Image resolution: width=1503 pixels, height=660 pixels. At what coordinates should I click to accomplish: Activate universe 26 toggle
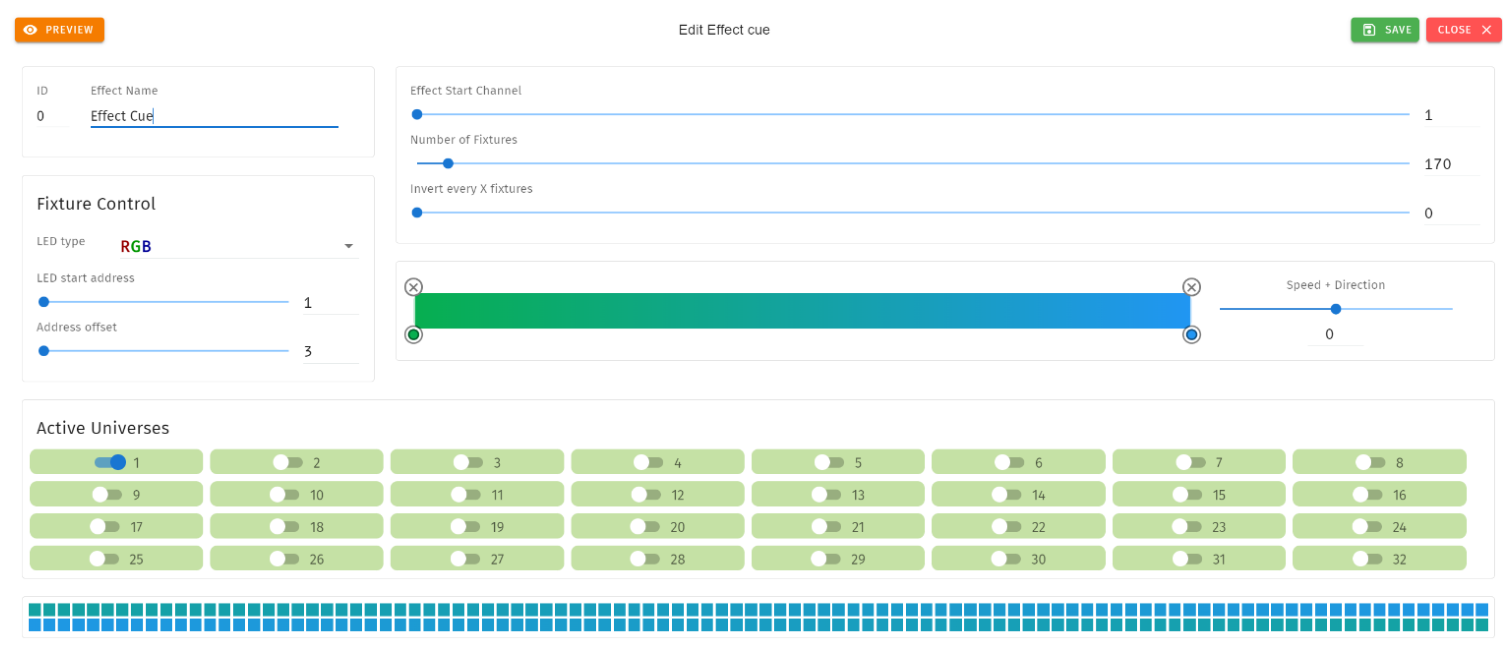coord(285,558)
